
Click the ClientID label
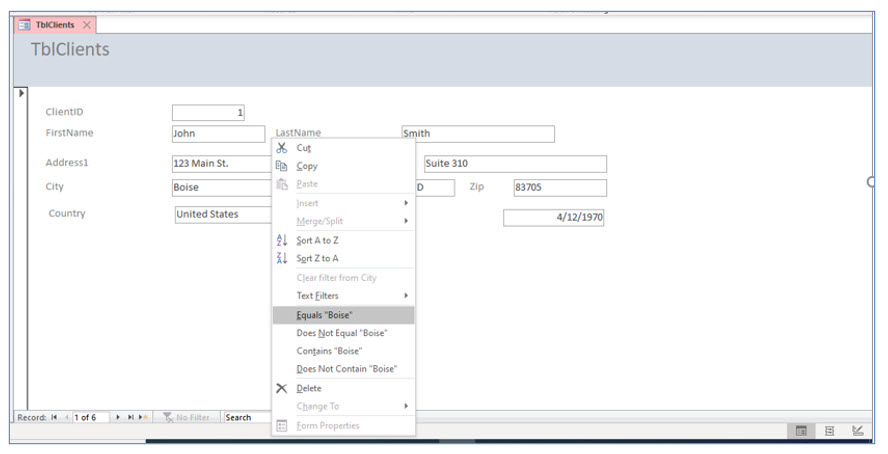coord(65,112)
